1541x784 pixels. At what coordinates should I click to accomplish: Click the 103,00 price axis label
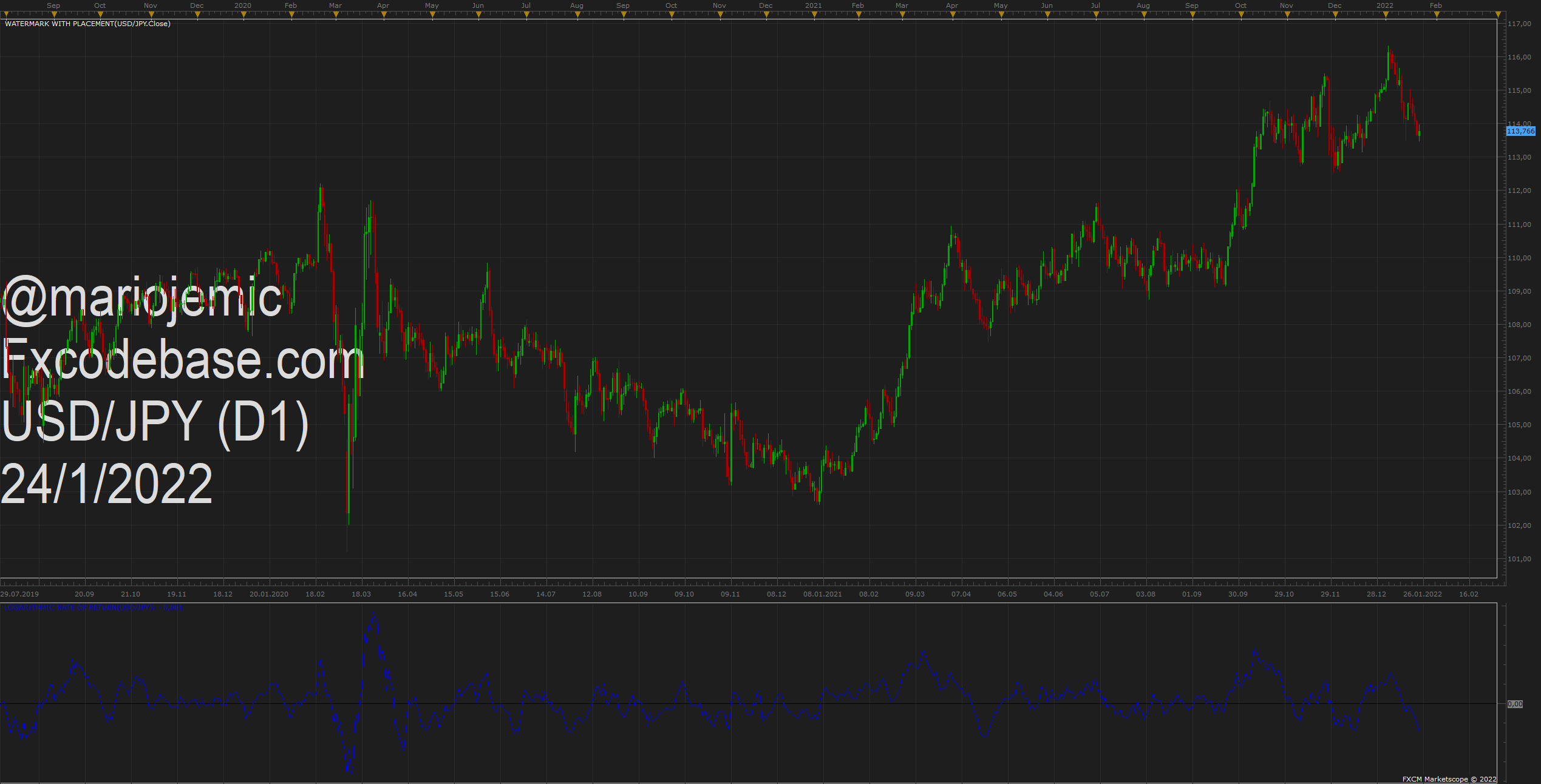click(x=1519, y=492)
